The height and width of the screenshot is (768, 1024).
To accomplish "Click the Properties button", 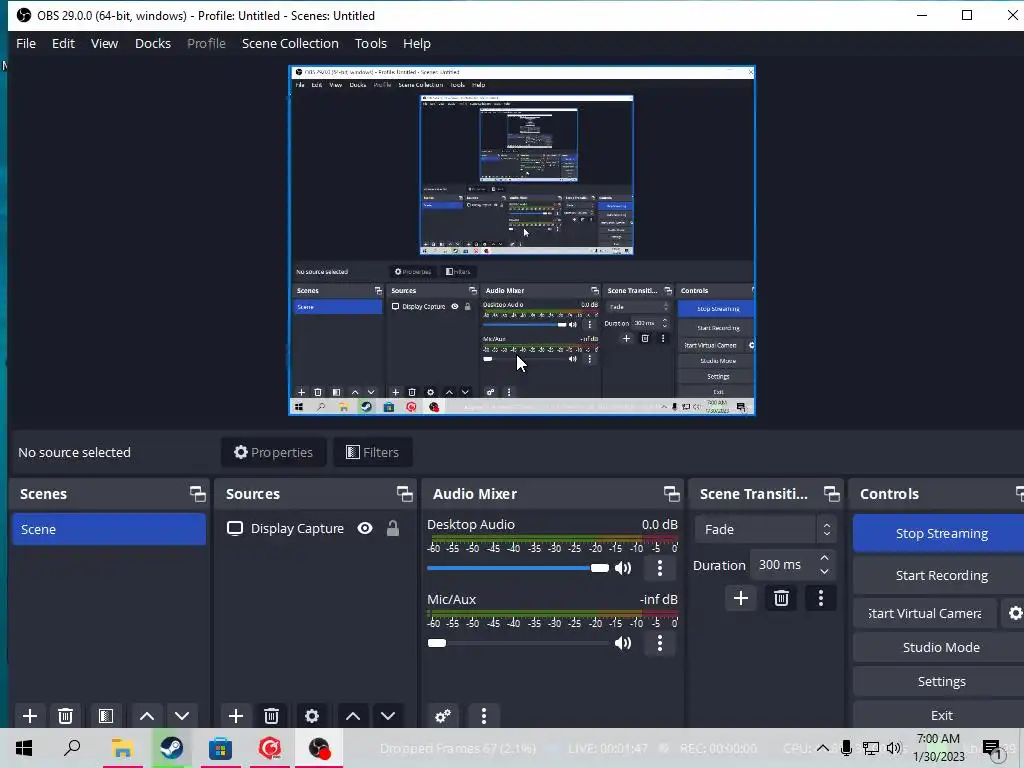I will point(274,452).
